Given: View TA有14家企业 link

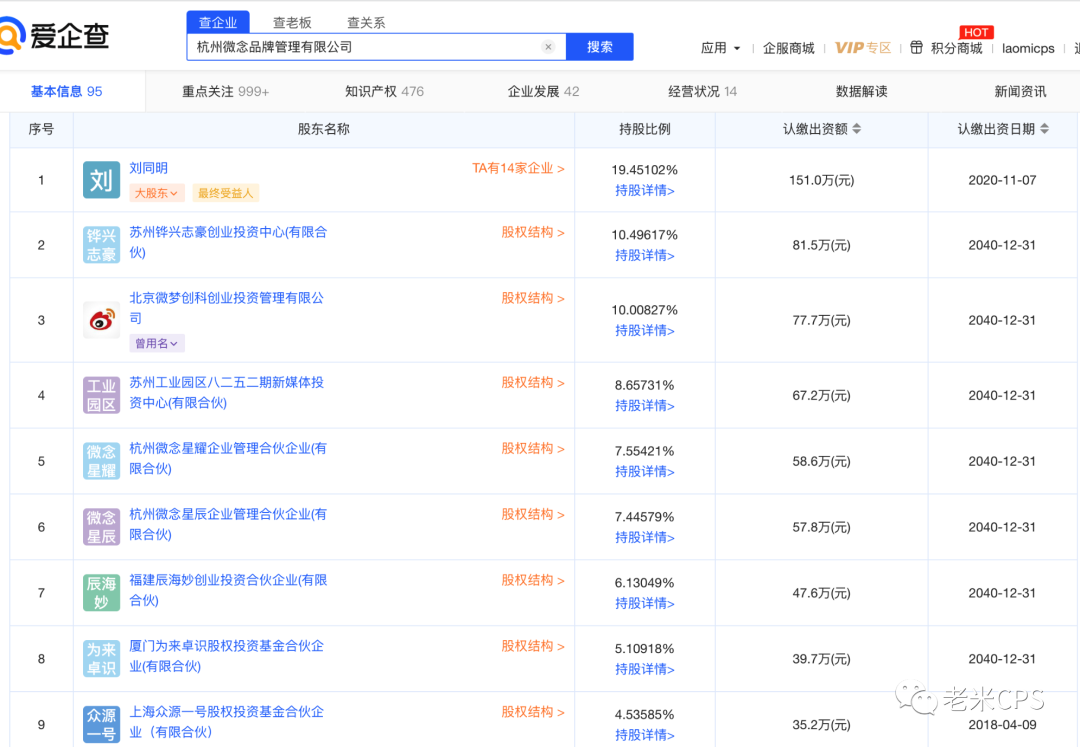Looking at the screenshot, I should [518, 168].
